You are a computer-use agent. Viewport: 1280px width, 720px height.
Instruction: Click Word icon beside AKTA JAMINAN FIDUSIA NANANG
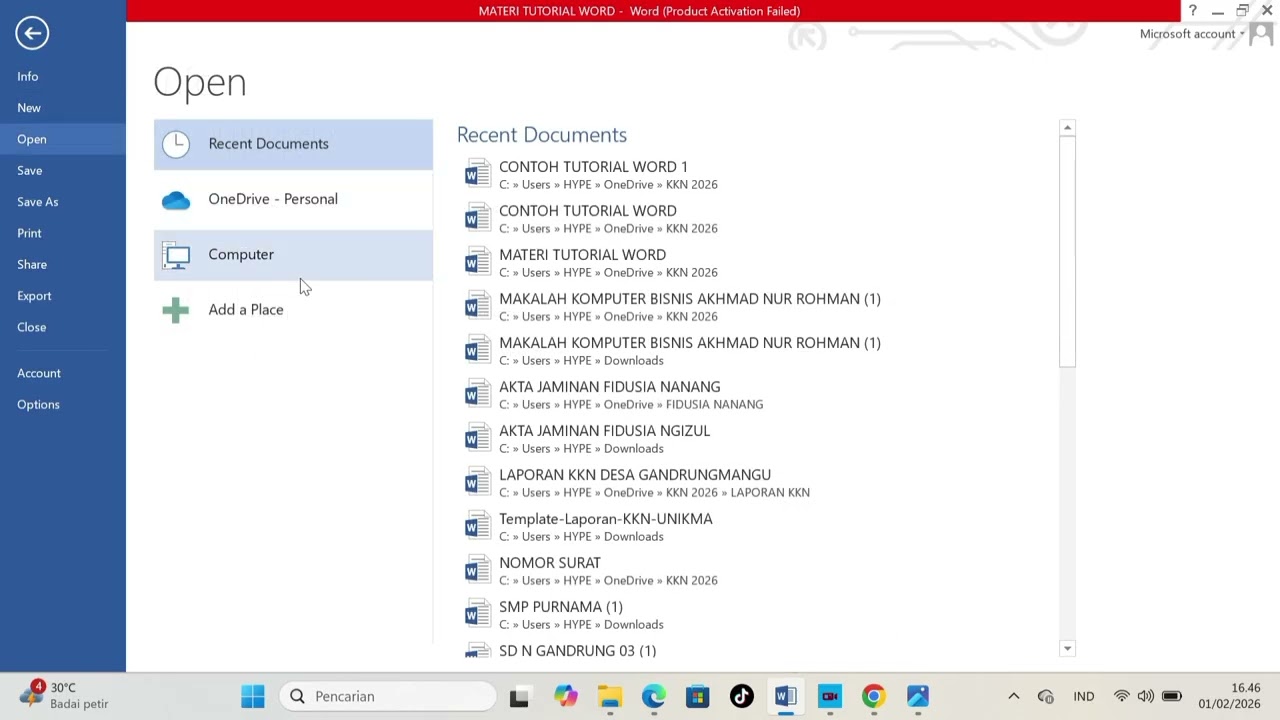tap(478, 394)
